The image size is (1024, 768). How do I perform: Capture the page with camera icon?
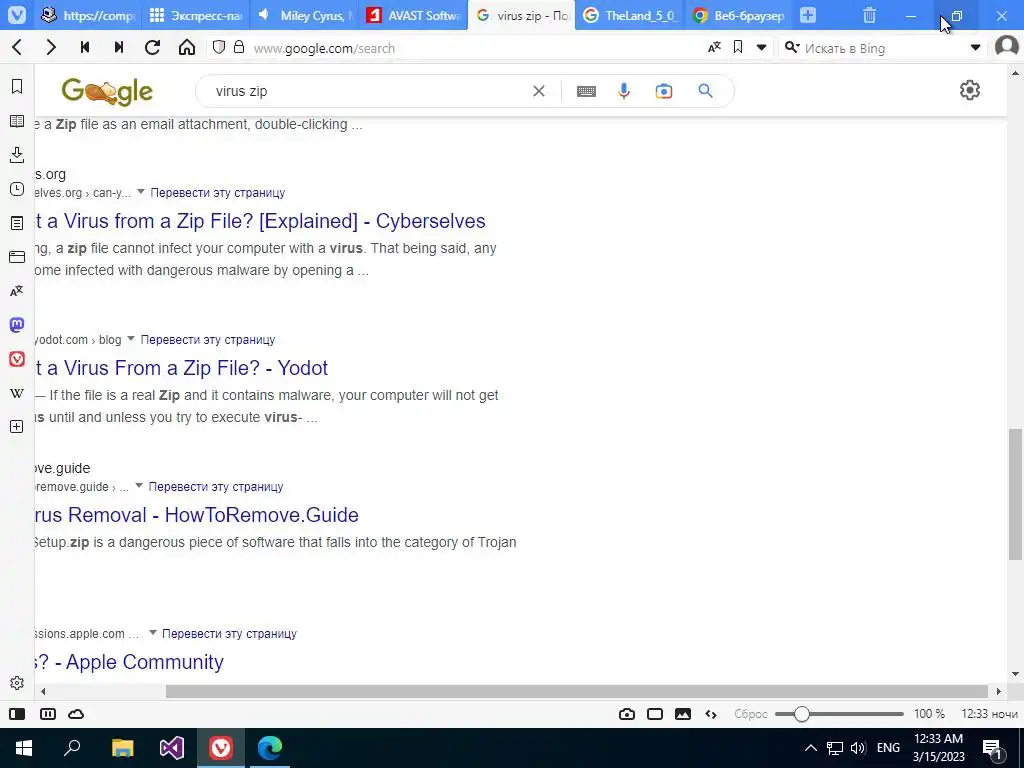(x=627, y=714)
